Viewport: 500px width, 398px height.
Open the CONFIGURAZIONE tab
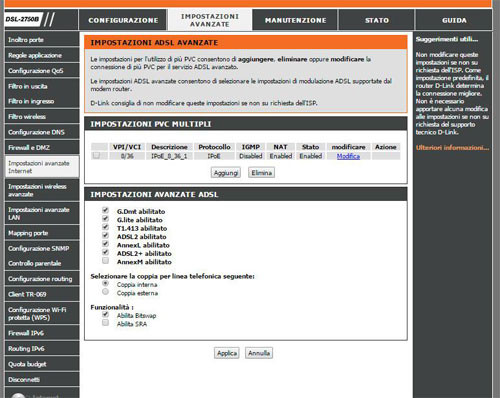click(123, 20)
